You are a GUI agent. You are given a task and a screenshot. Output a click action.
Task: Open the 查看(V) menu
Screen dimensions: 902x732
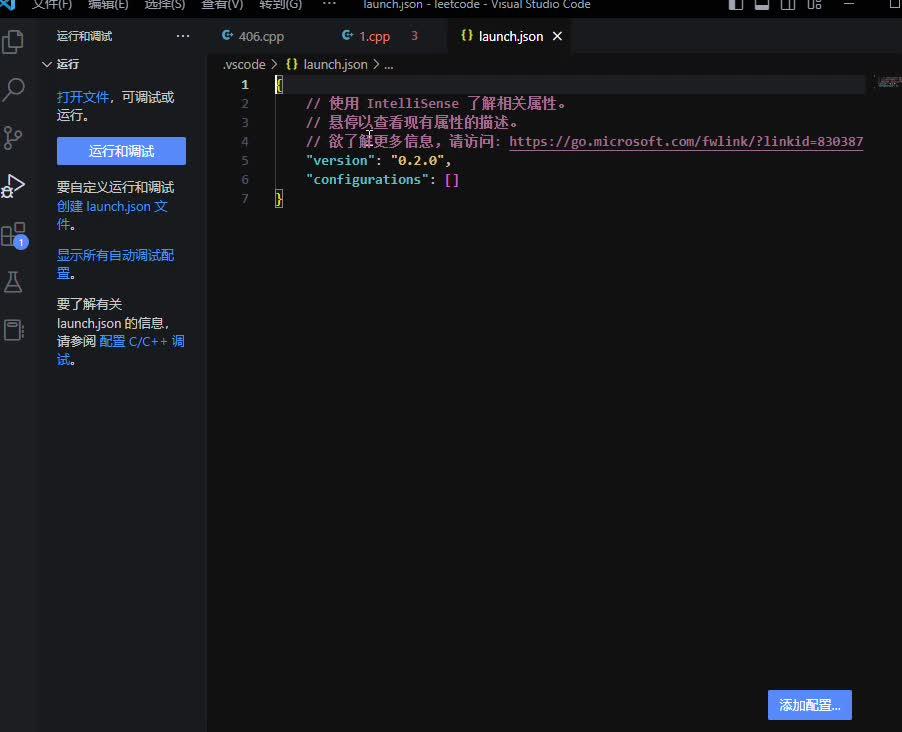click(x=222, y=5)
